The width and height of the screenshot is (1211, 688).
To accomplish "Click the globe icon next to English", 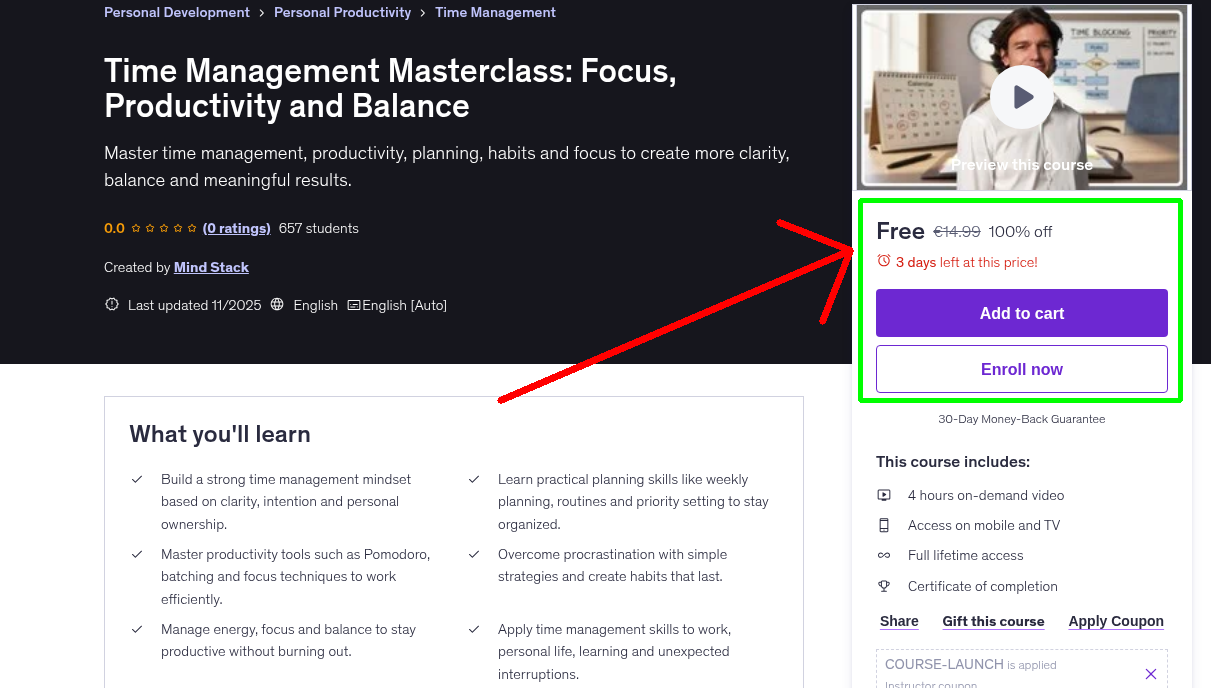I will (277, 305).
